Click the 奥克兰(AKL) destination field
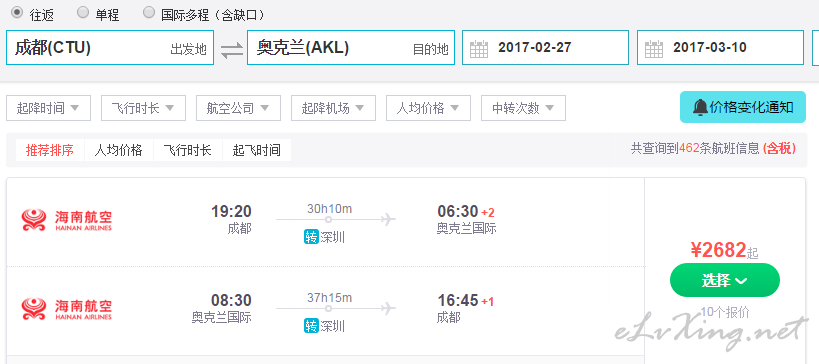The height and width of the screenshot is (364, 819). point(351,48)
